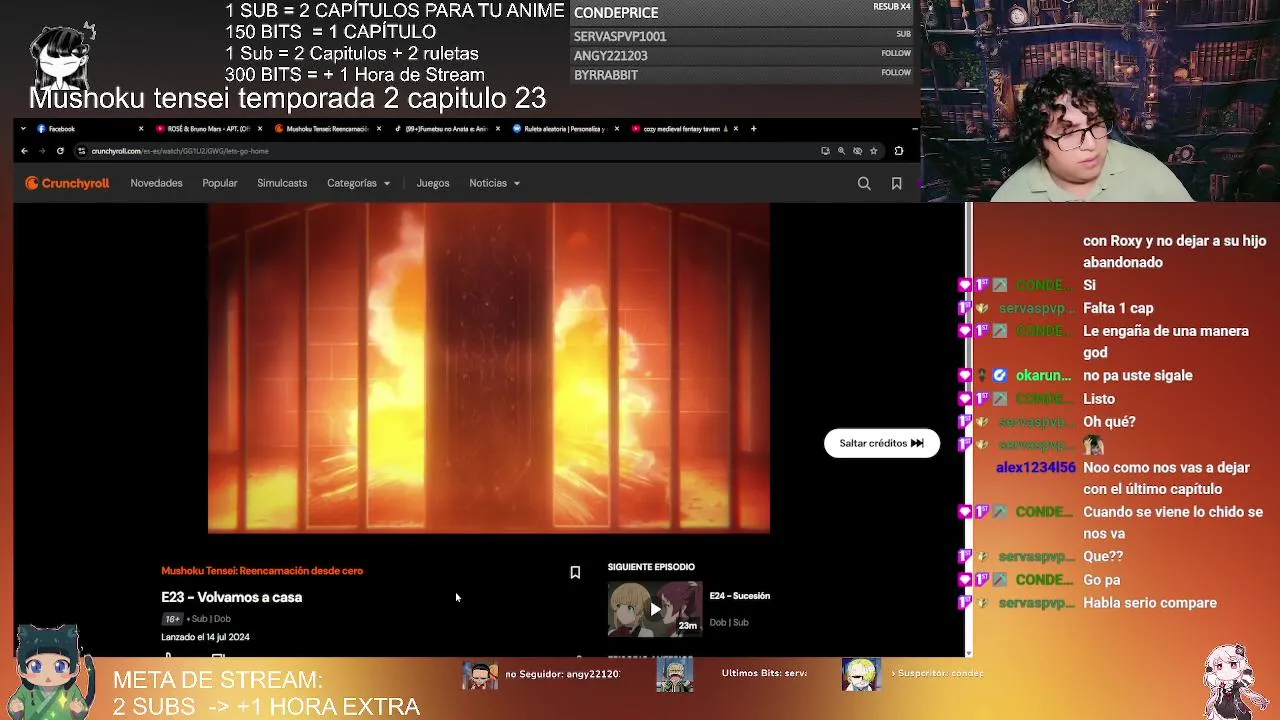Click ANGY221203 in the overlay list
Image resolution: width=1280 pixels, height=720 pixels.
[610, 56]
